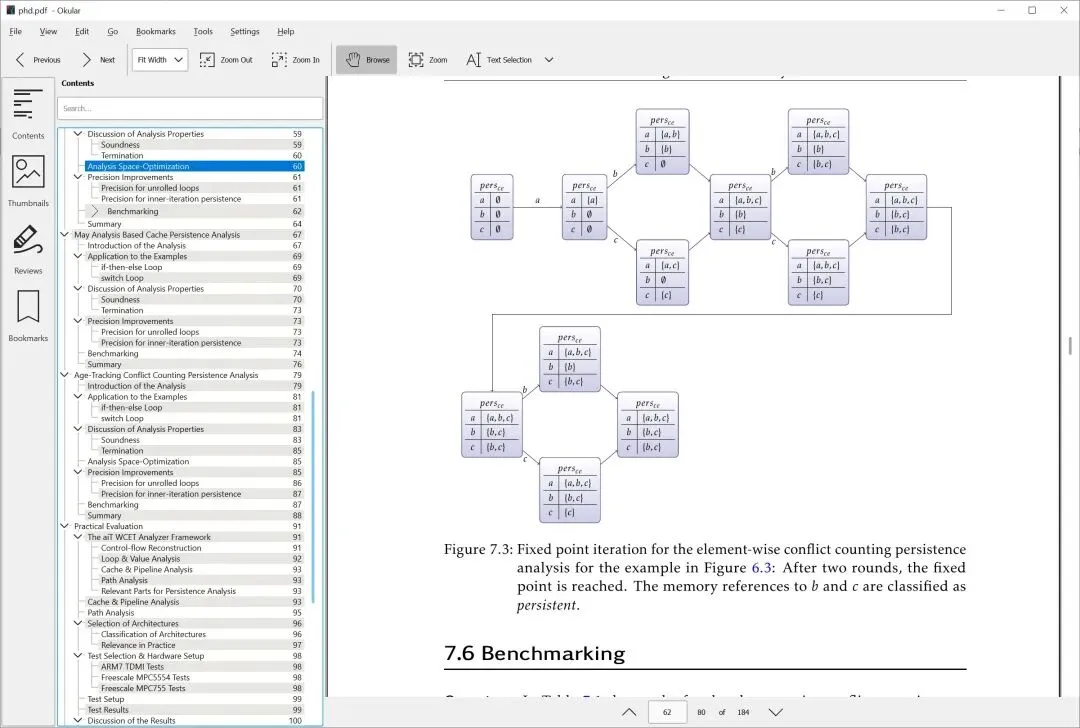Image resolution: width=1080 pixels, height=728 pixels.
Task: Open the Tools menu
Action: [x=203, y=32]
